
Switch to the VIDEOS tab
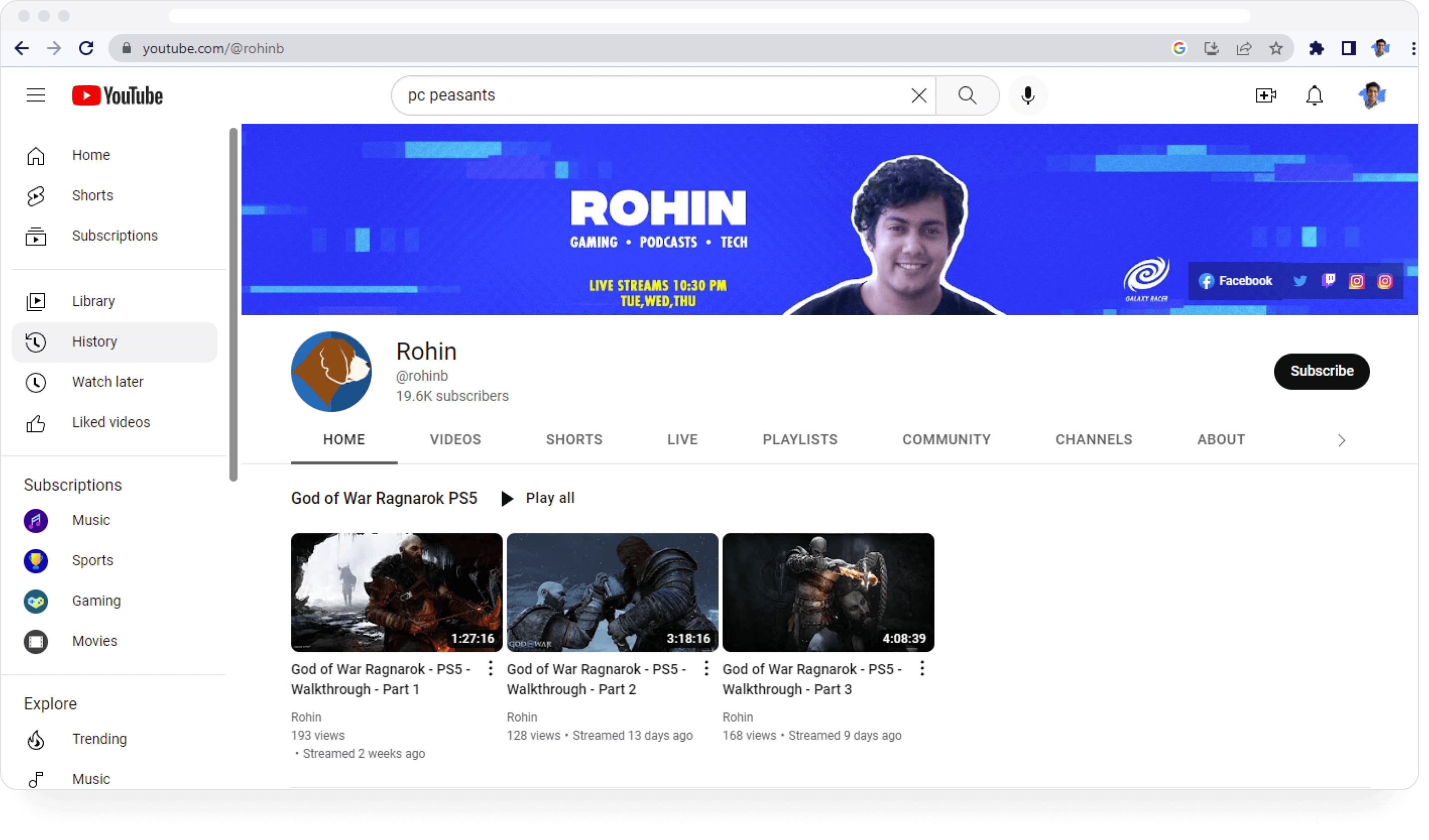(455, 439)
